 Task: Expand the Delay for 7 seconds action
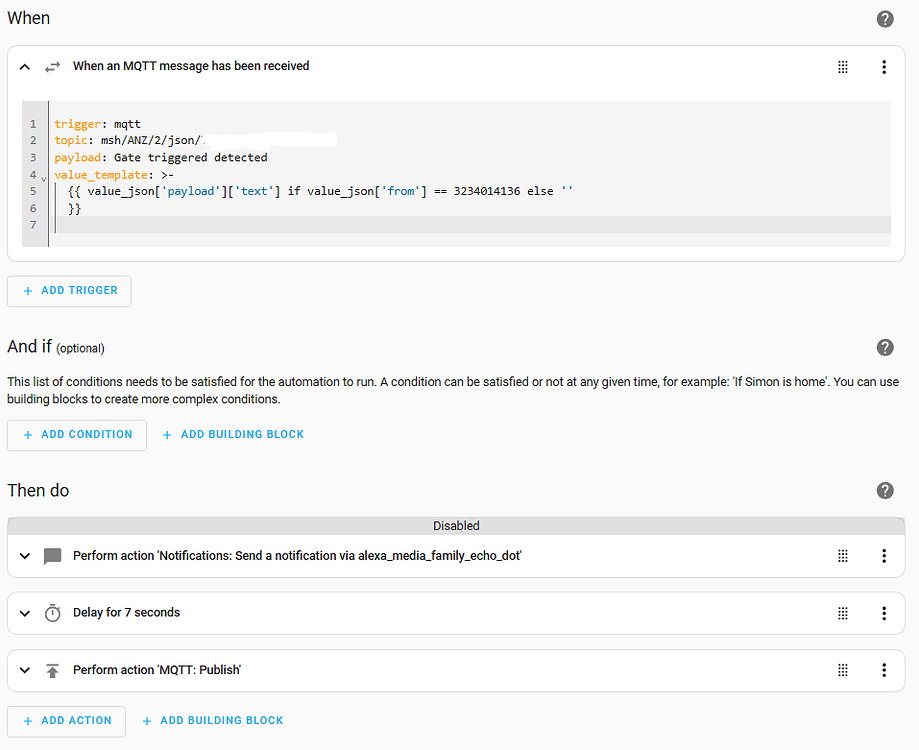25,613
